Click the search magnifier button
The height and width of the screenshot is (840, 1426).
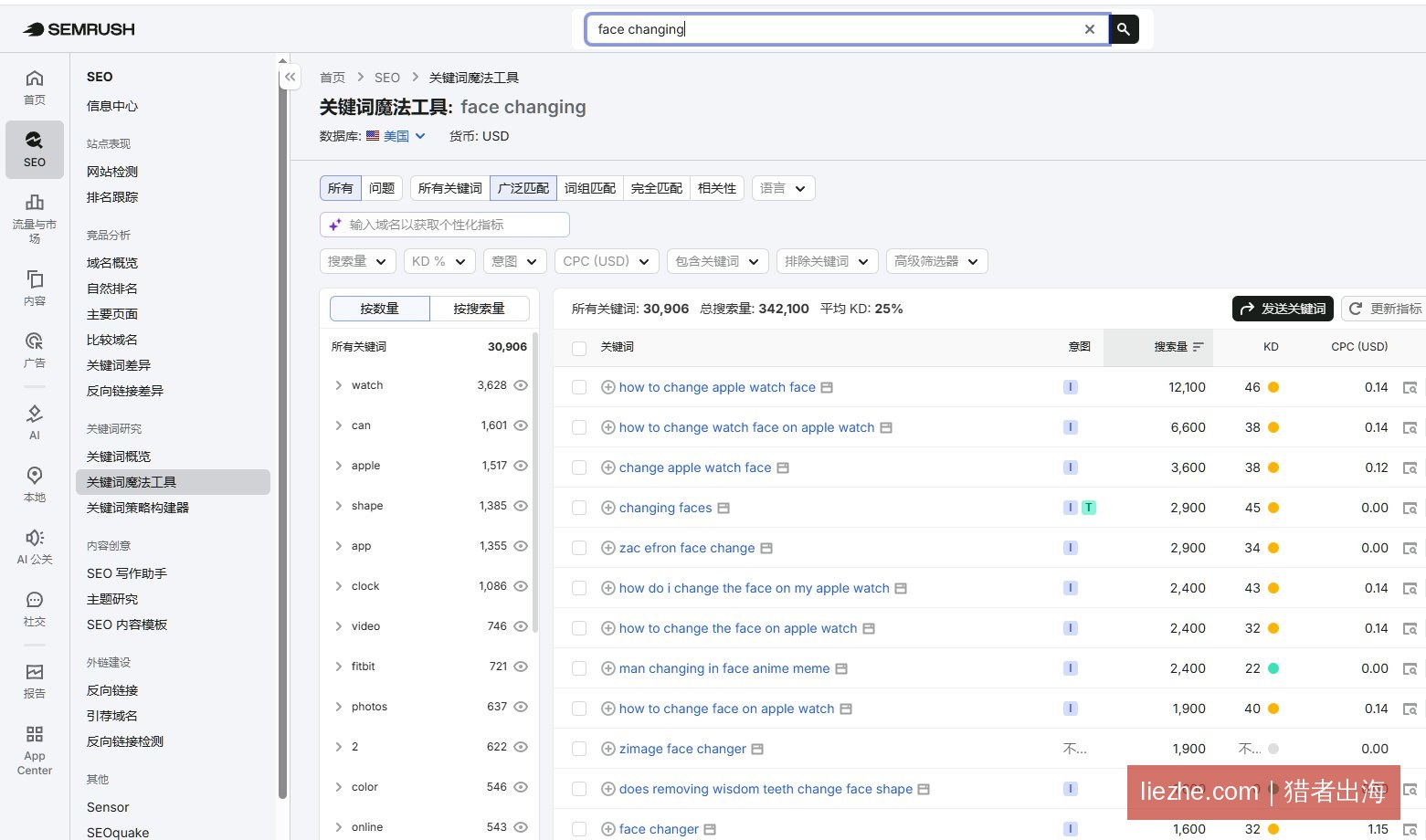1124,29
